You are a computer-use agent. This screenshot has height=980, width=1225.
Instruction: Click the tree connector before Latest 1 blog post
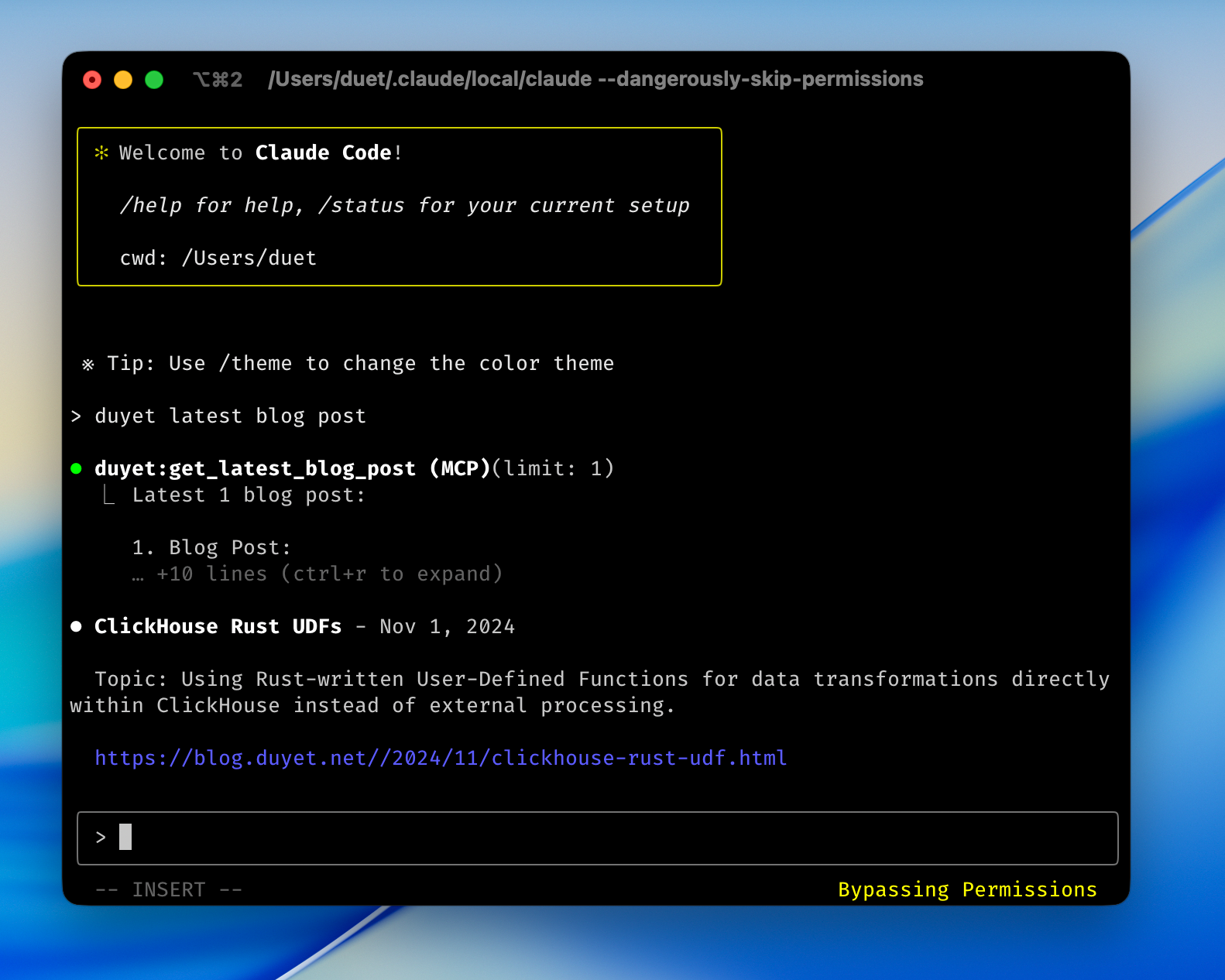[109, 495]
